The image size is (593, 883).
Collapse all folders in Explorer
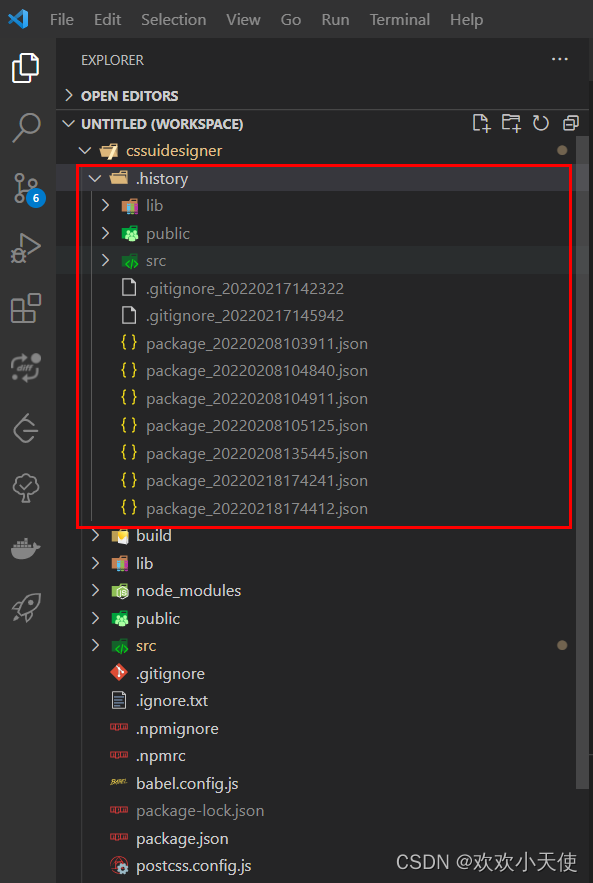(570, 123)
